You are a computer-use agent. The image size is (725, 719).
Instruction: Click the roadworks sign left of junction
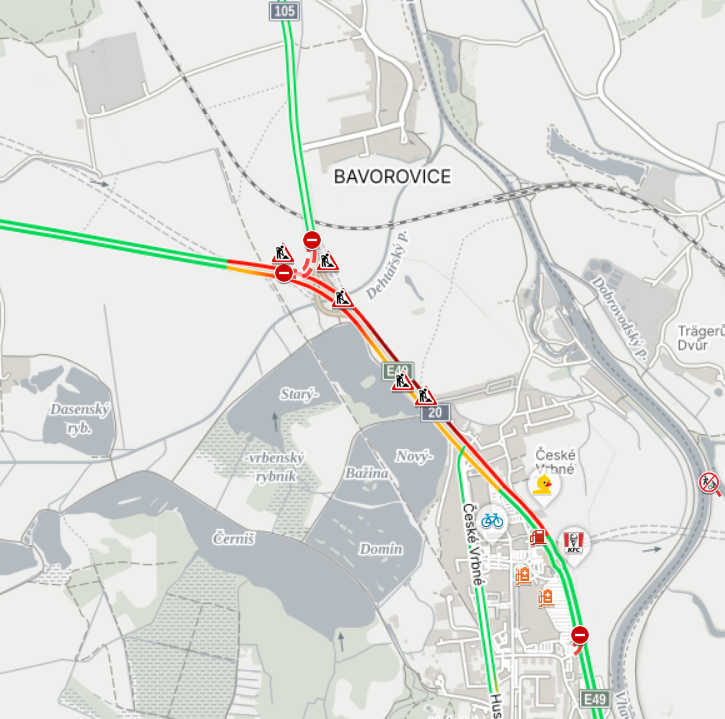tap(283, 253)
